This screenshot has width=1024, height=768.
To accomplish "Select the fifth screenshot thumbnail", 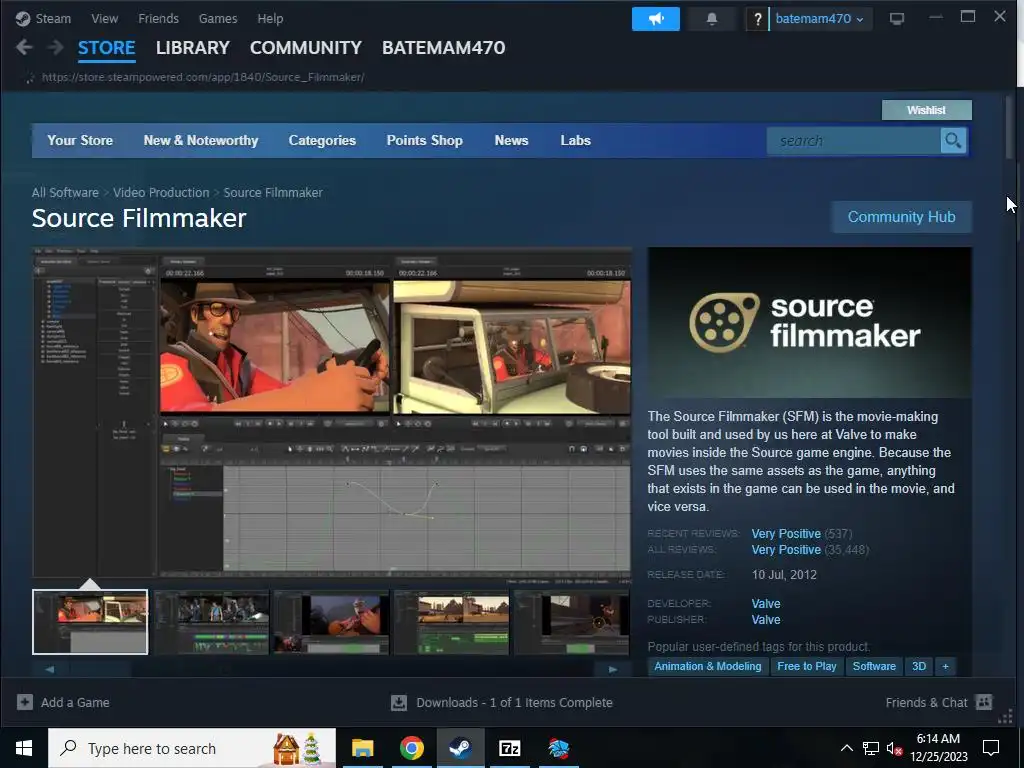I will (571, 622).
